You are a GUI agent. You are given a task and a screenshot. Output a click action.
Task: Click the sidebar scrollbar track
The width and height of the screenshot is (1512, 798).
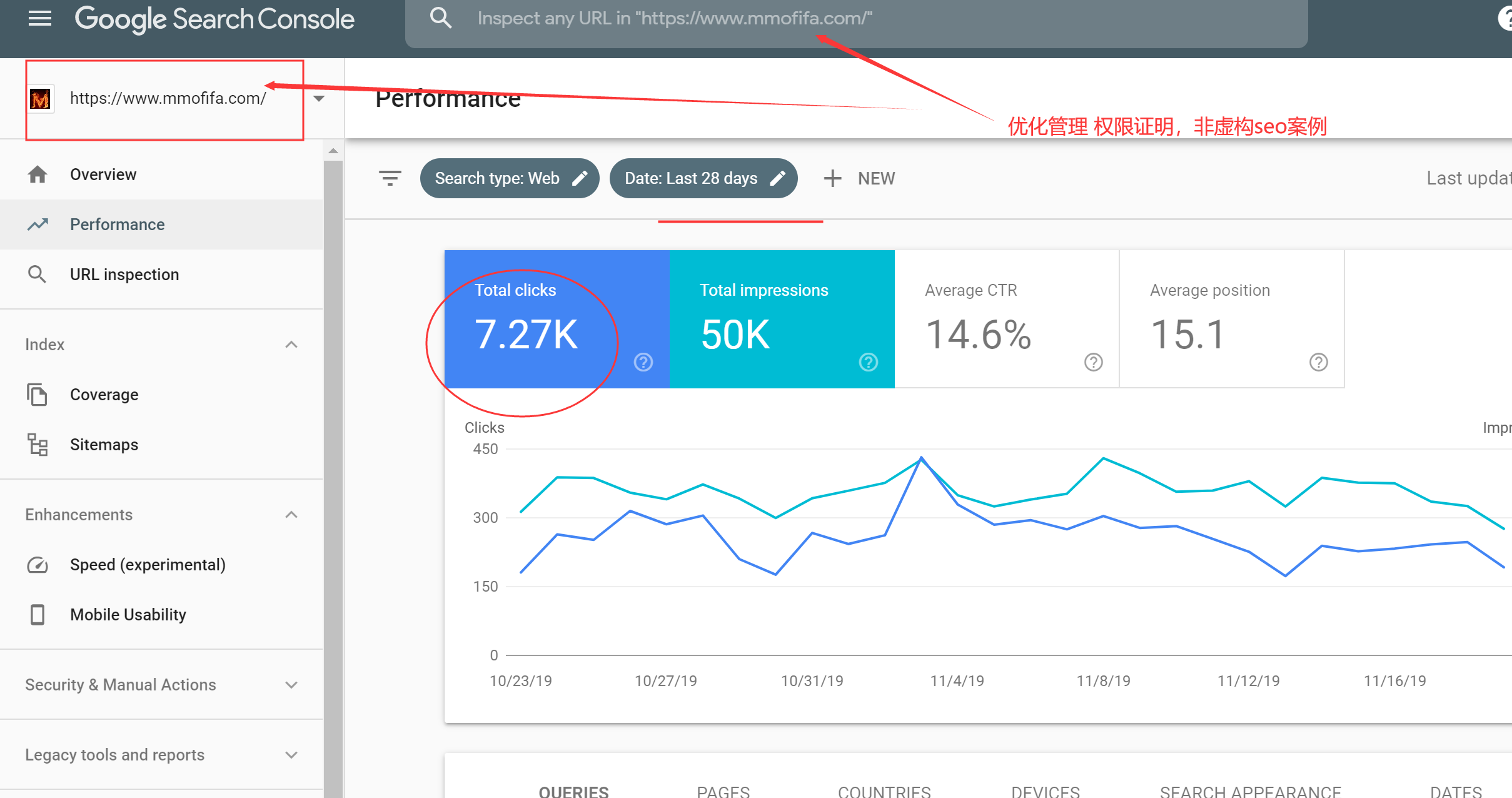333,478
